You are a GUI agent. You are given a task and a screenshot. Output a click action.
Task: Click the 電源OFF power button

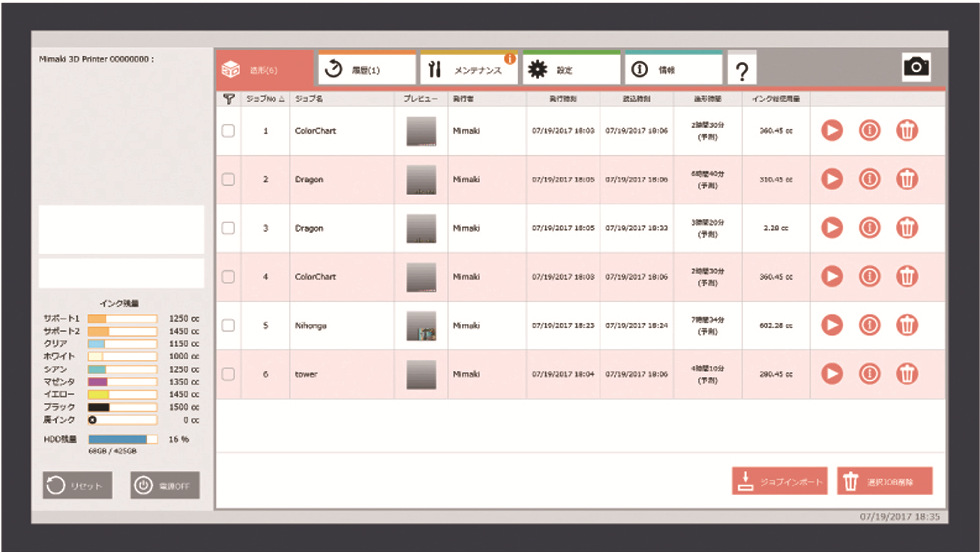click(x=165, y=486)
